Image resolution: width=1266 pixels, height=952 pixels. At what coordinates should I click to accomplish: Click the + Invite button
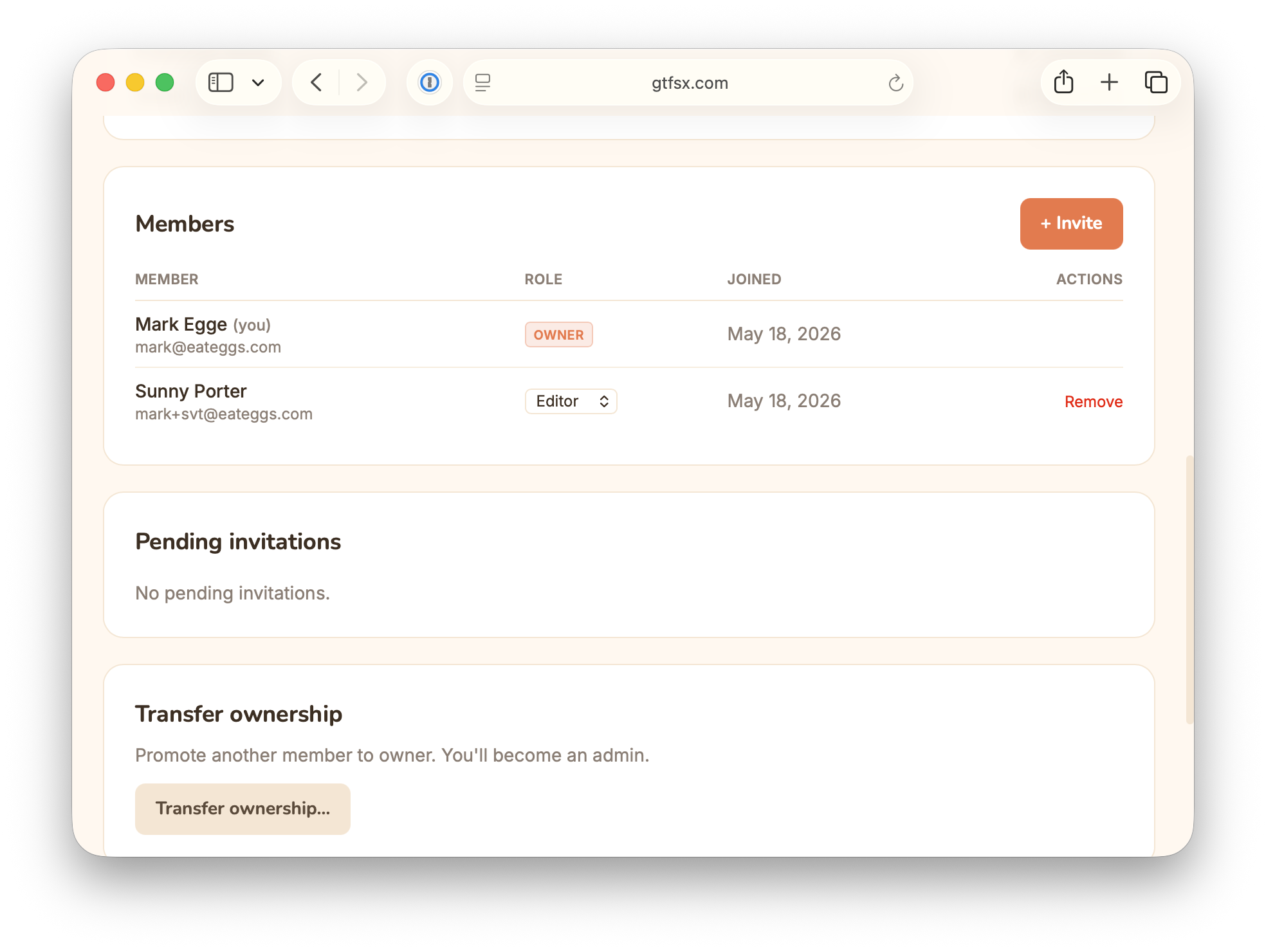pyautogui.click(x=1071, y=223)
